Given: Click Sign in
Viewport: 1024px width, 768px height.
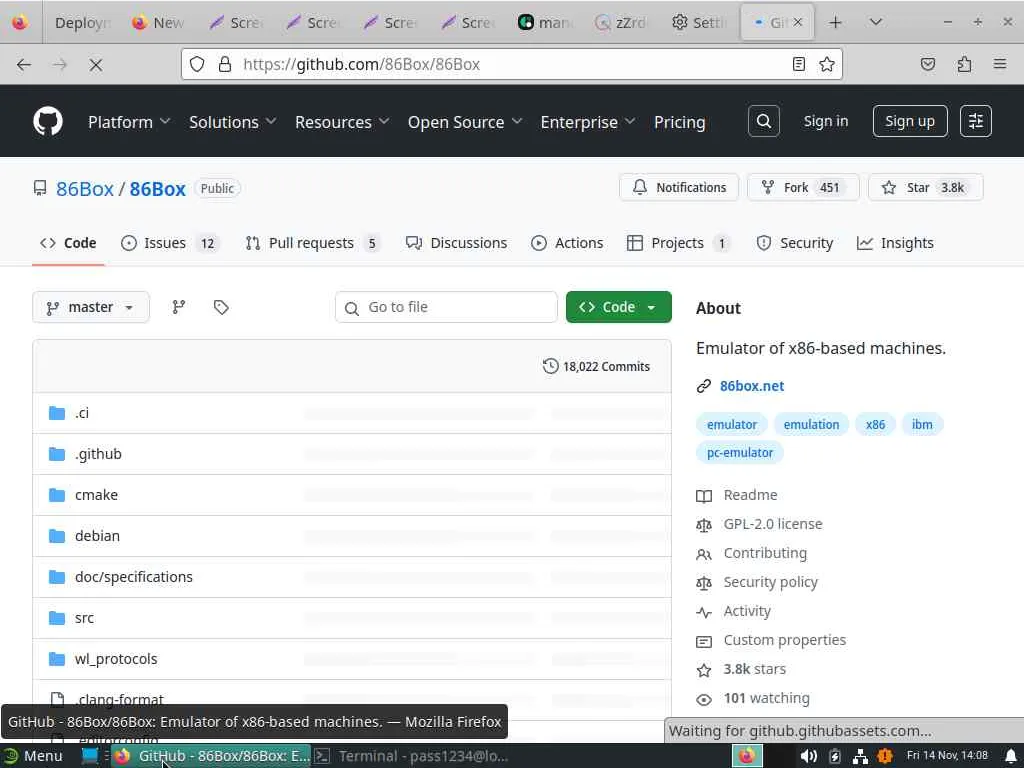Looking at the screenshot, I should 825,121.
